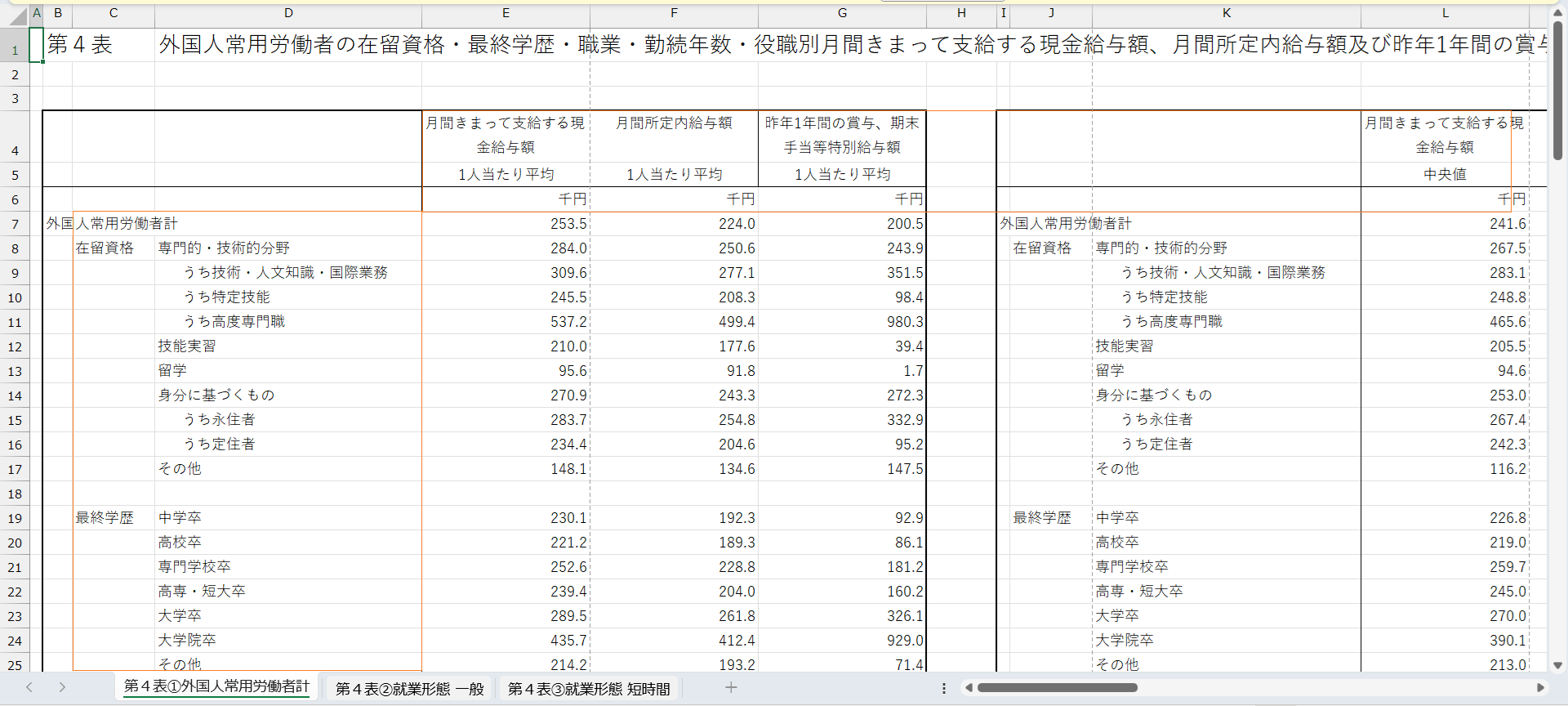This screenshot has width=1568, height=706.
Task: Click the next sheet navigation arrow
Action: click(62, 687)
